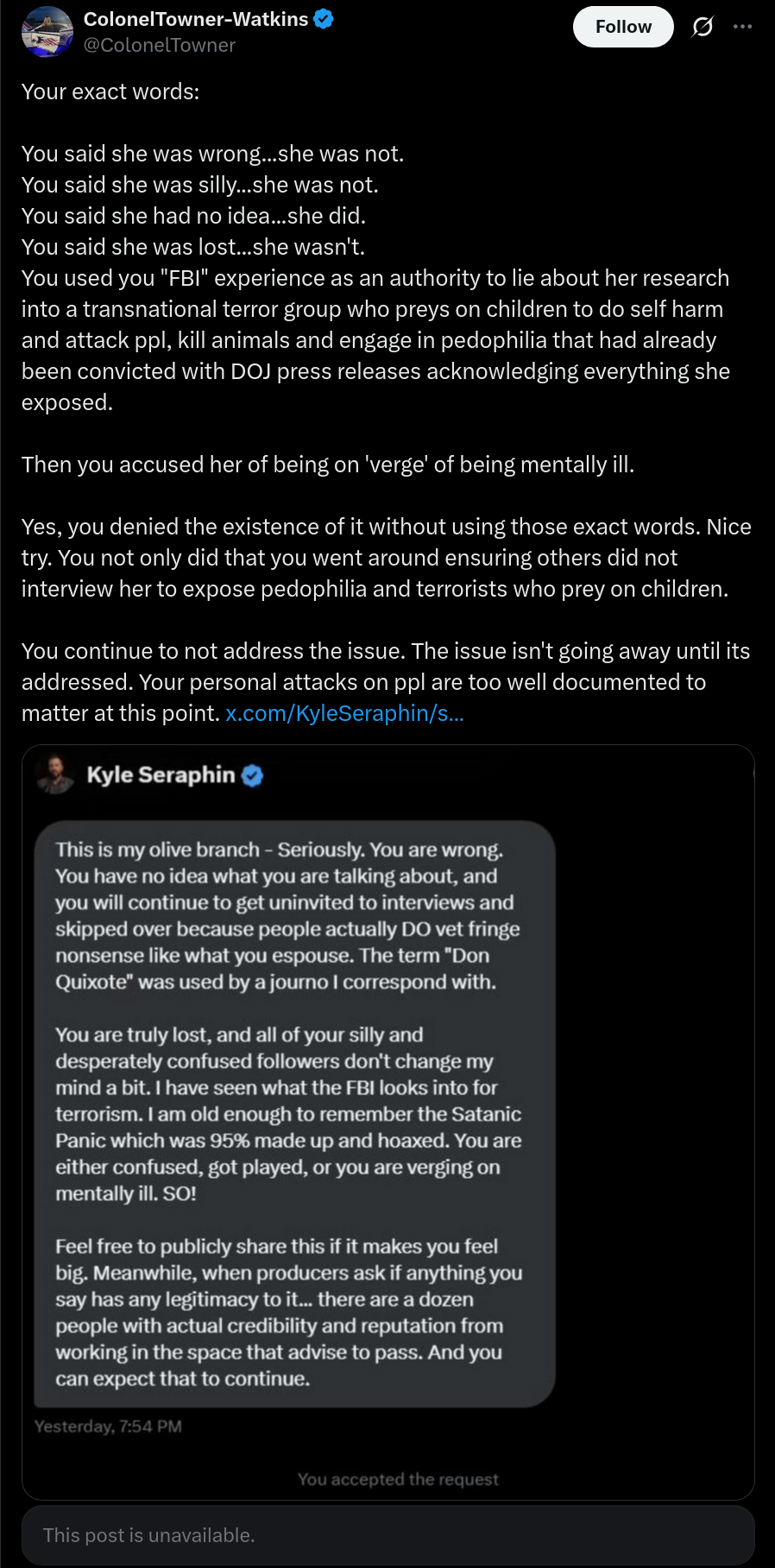The height and width of the screenshot is (1568, 775).
Task: Click the blue verified badge beside ColonelTowner-Watkins
Action: point(324,19)
